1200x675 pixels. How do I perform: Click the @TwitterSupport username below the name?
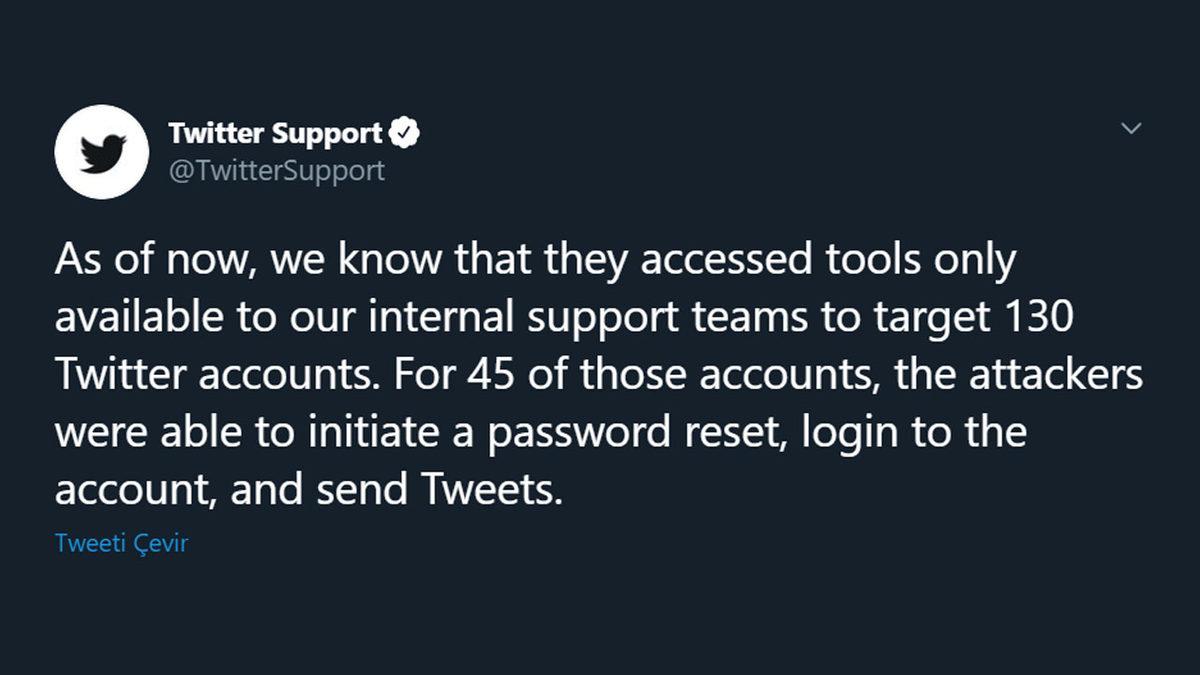pos(276,170)
